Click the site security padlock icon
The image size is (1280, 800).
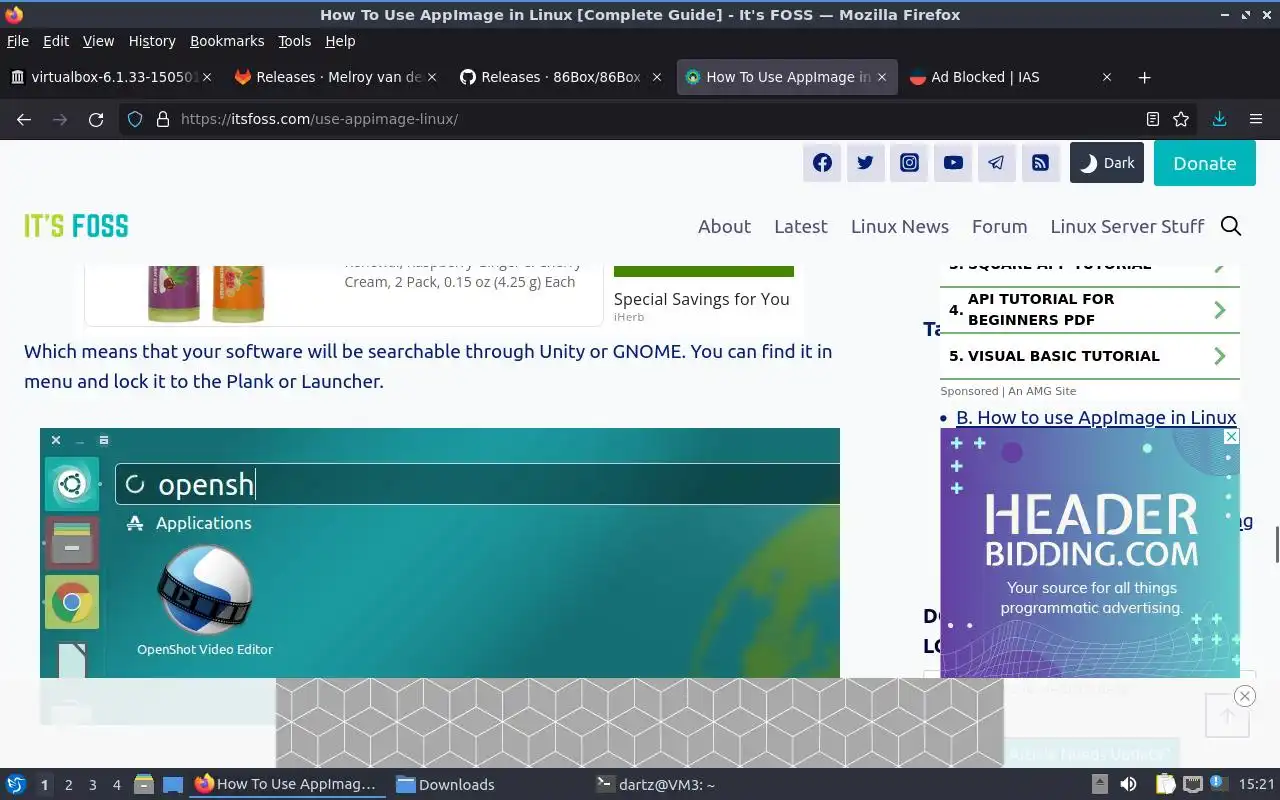[162, 119]
